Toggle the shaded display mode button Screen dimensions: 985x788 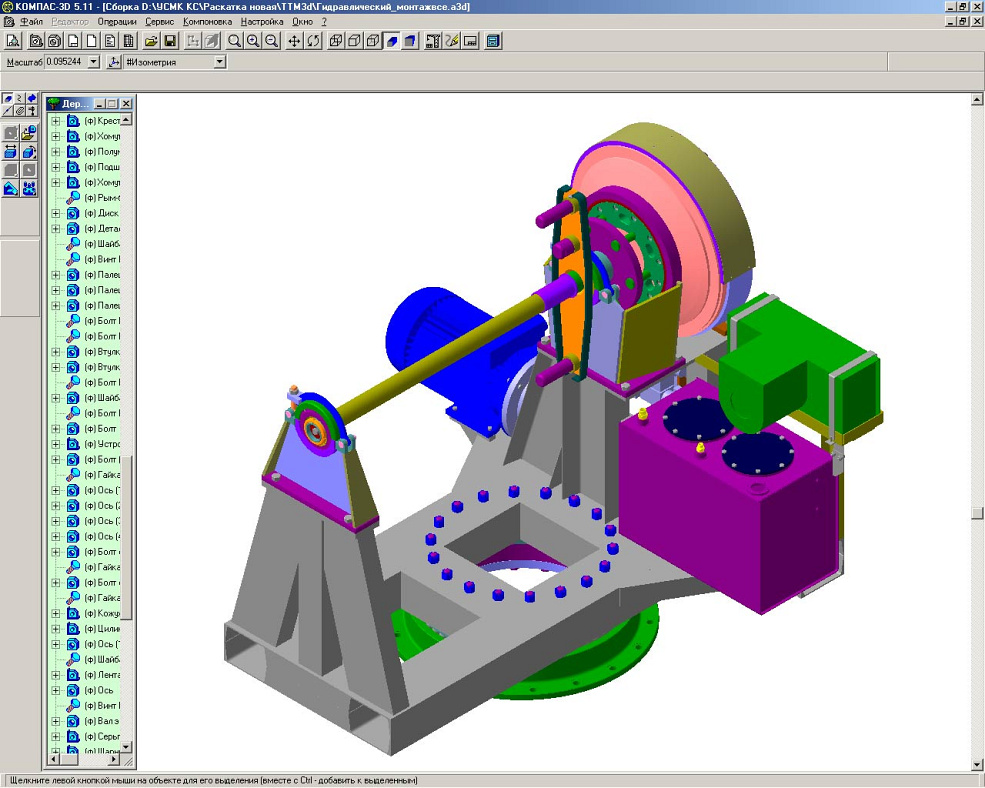tap(392, 41)
